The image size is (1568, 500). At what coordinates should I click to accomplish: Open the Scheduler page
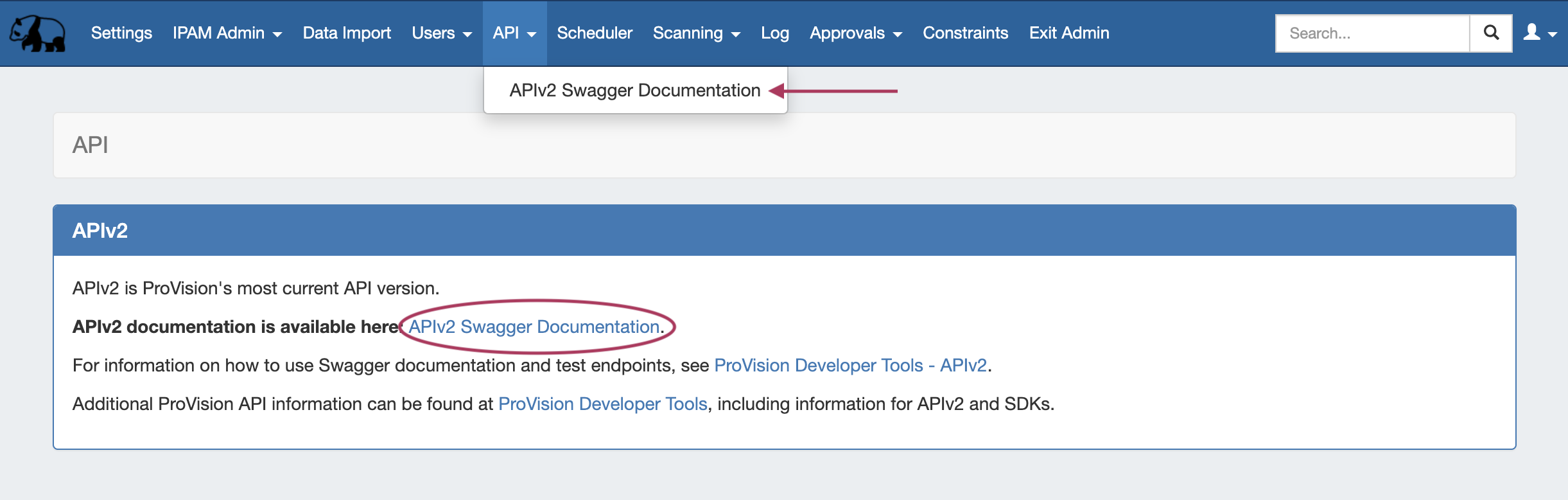pos(594,33)
